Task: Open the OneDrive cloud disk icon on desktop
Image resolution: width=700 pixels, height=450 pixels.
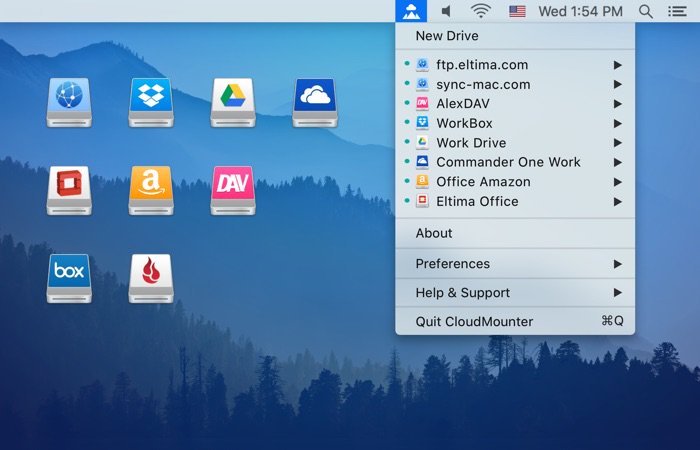Action: click(x=315, y=102)
